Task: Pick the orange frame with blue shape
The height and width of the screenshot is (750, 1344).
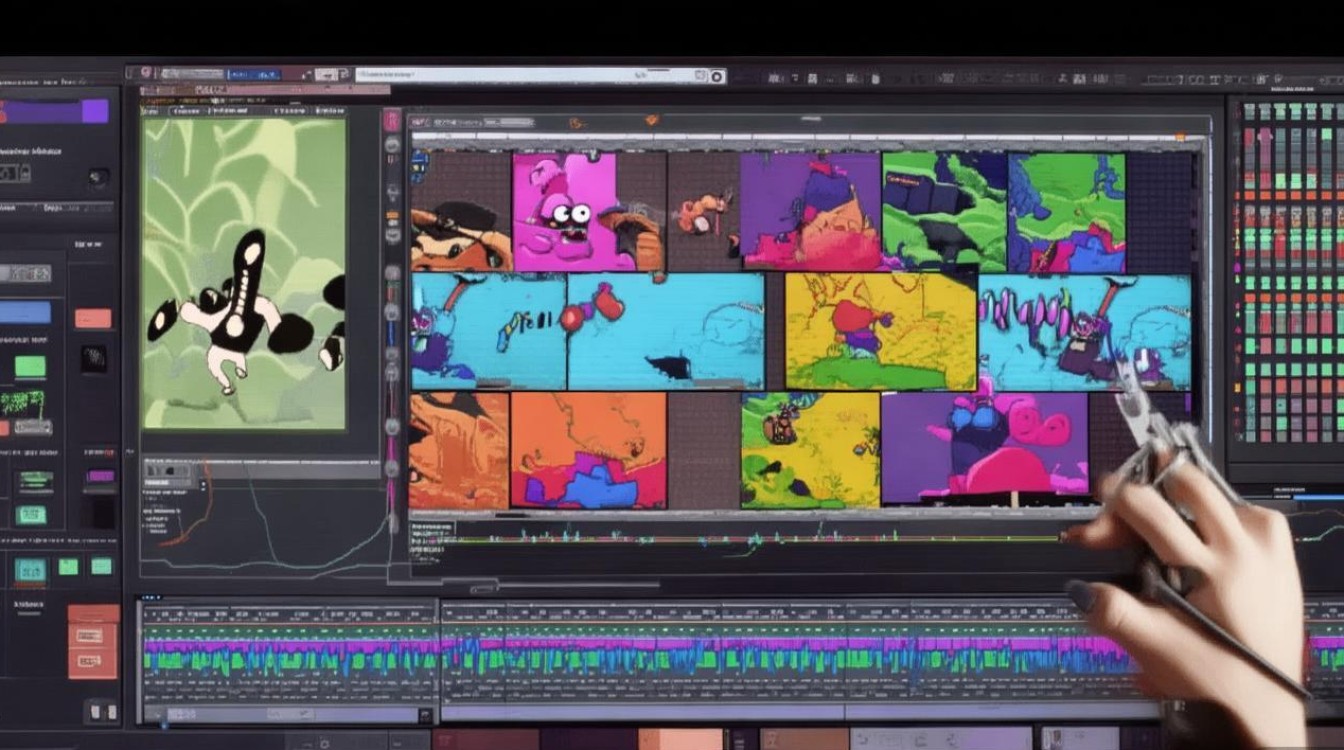Action: 588,450
